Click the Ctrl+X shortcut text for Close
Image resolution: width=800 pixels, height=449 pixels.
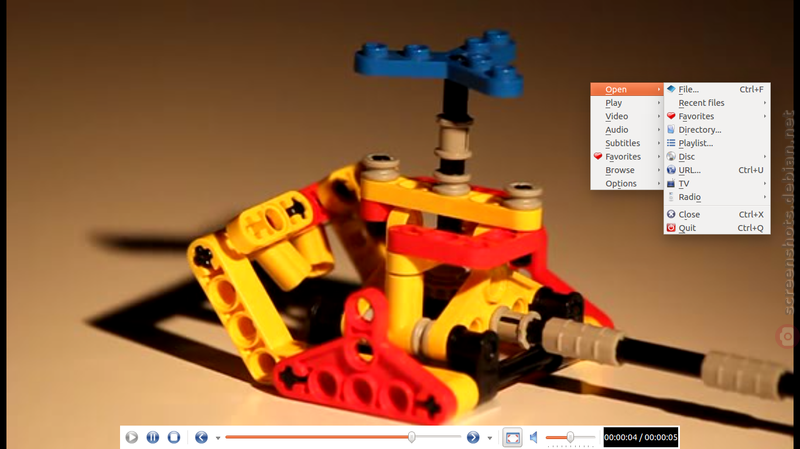click(x=751, y=214)
